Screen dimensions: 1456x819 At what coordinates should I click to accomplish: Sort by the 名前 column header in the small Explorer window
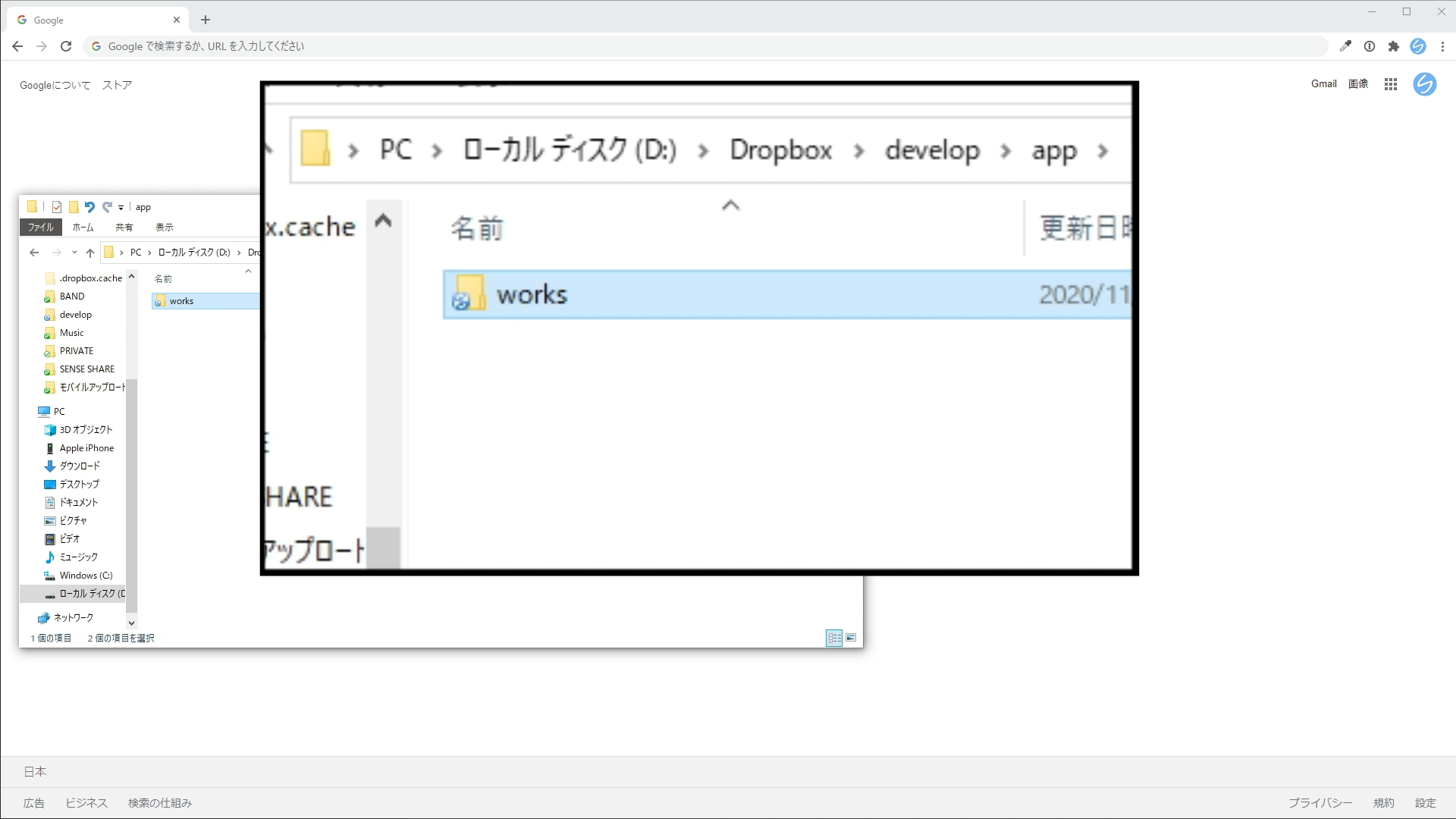163,279
